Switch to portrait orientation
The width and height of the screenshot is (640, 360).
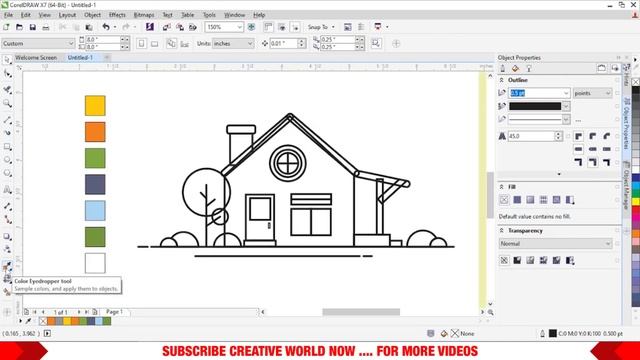click(x=141, y=43)
